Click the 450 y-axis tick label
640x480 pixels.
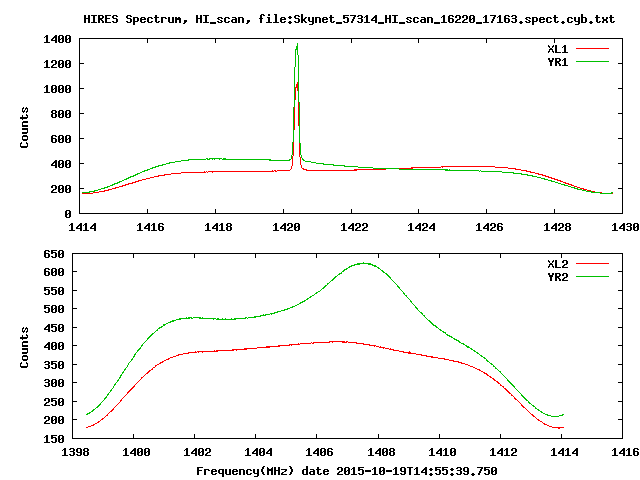click(x=54, y=328)
